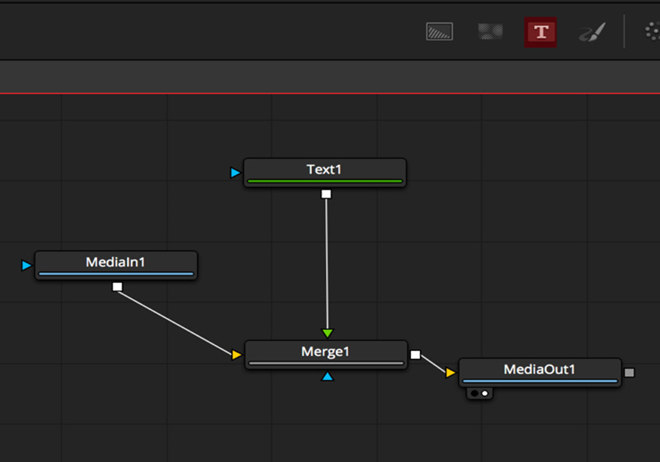Viewport: 660px width, 462px height.
Task: Select the Paint brush tool icon
Action: 590,32
